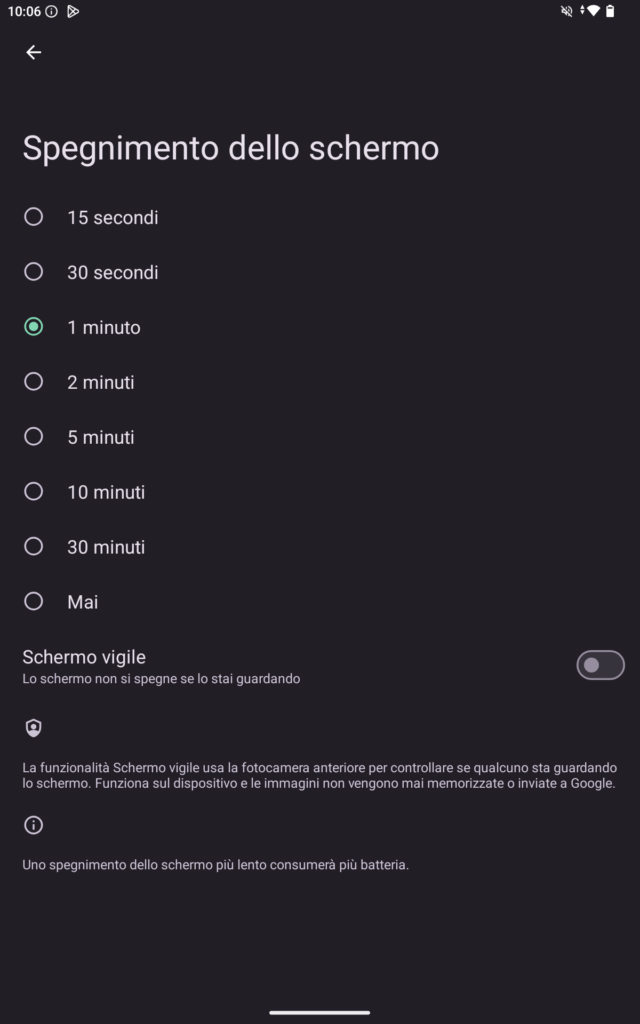Screen dimensions: 640x1024
Task: Tap the 10:06 clock in status bar
Action: click(23, 11)
